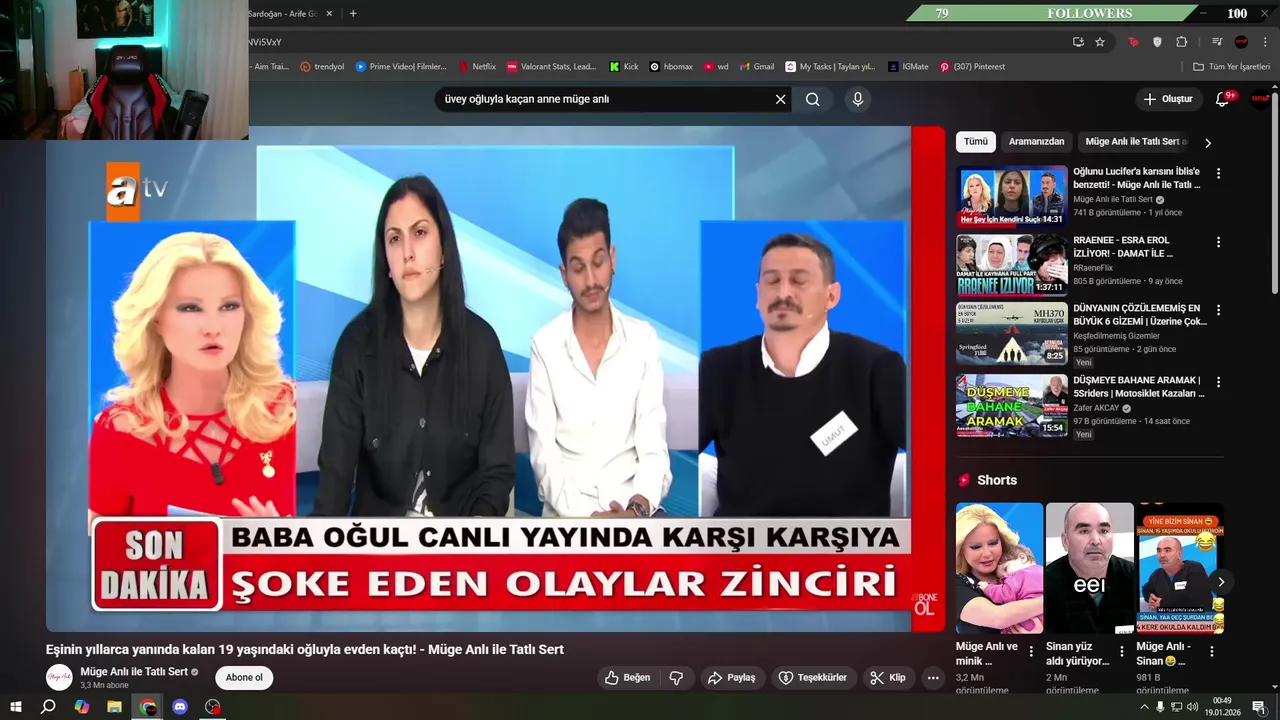
Task: Click the install app icon in address bar
Action: click(x=1078, y=42)
